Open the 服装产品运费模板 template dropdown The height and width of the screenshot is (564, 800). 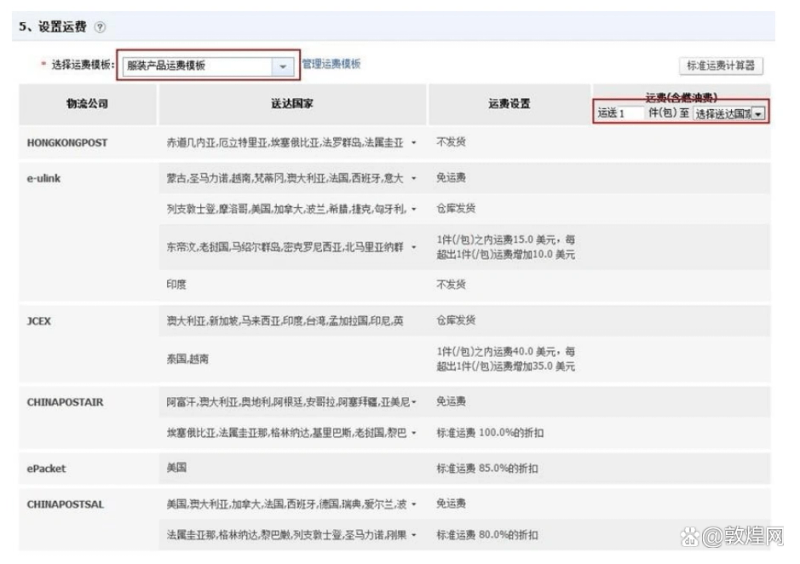283,66
